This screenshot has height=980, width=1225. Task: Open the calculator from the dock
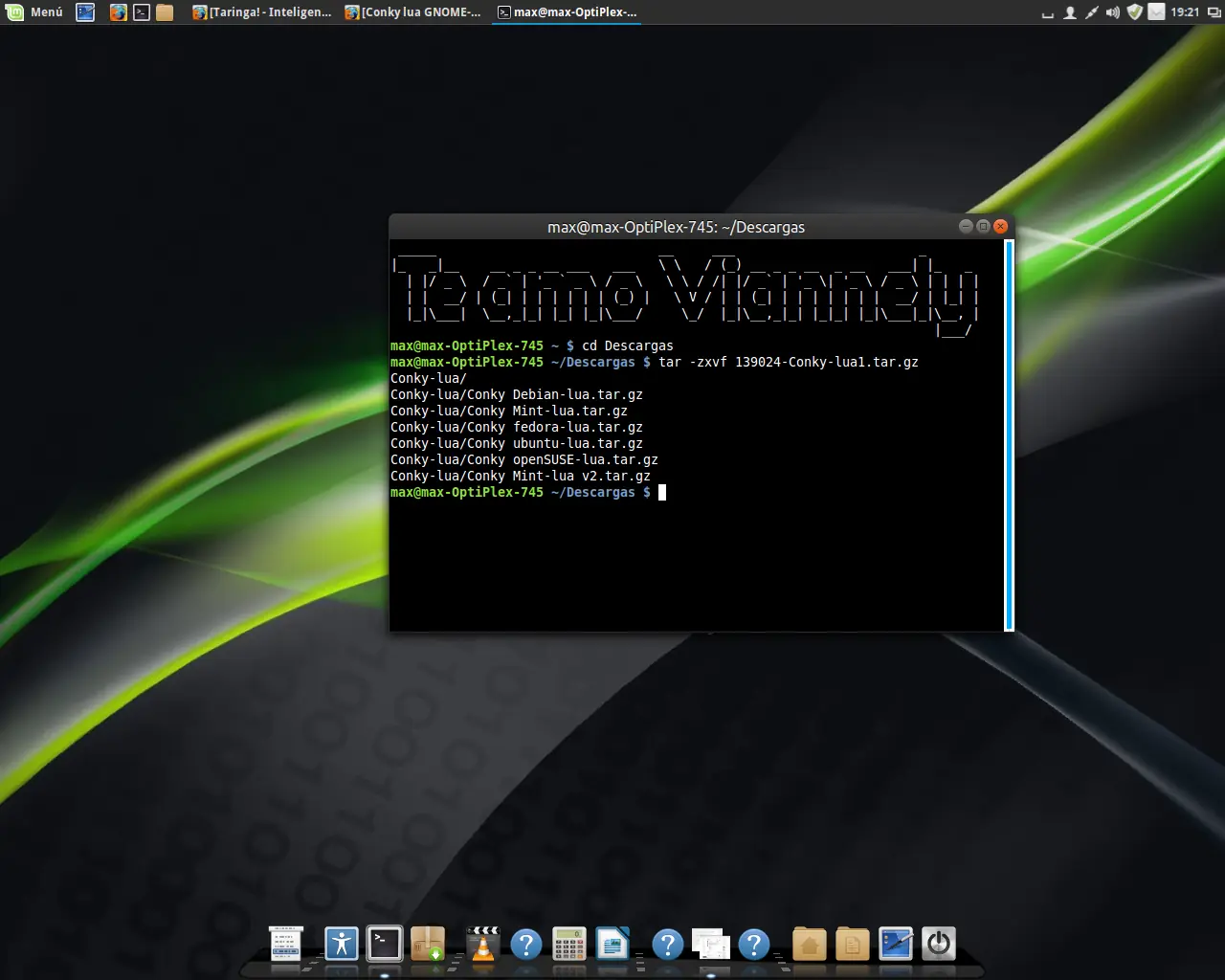click(x=568, y=945)
